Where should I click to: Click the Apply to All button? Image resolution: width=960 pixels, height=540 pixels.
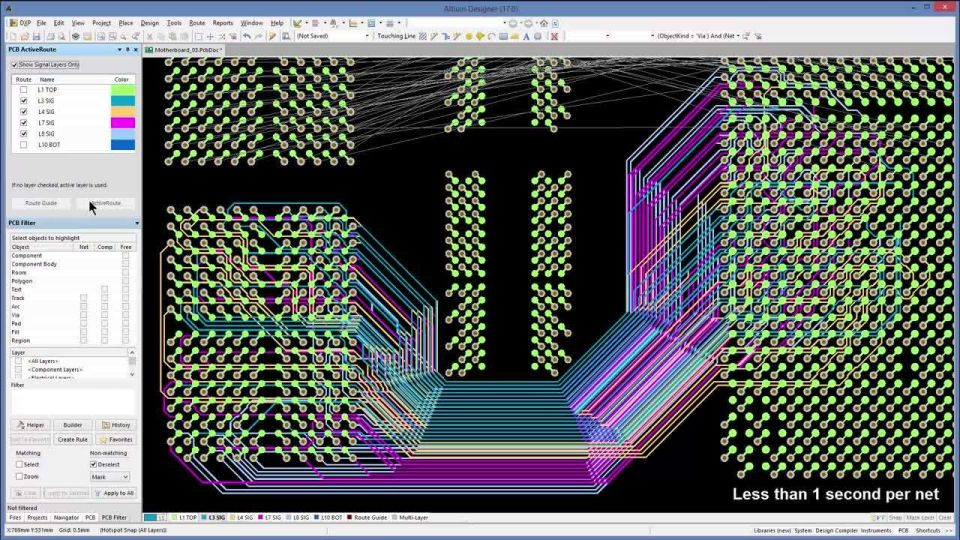(114, 493)
